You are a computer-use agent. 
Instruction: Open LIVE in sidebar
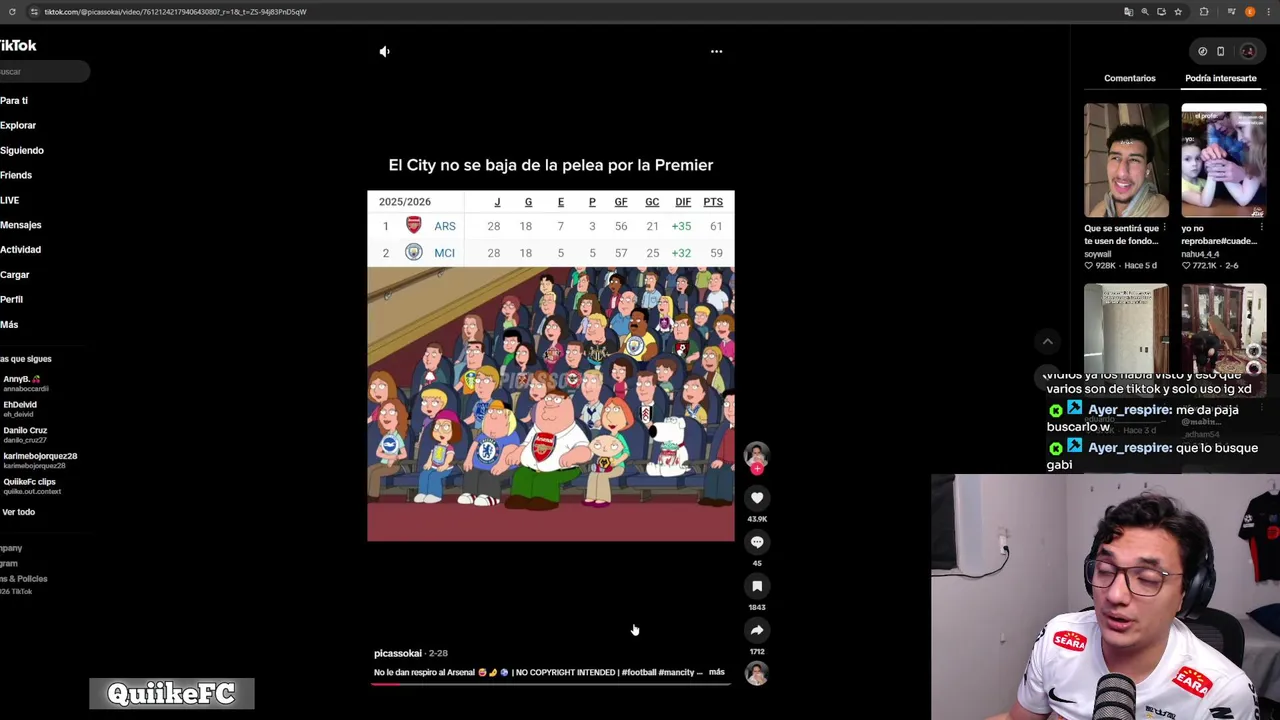point(10,200)
